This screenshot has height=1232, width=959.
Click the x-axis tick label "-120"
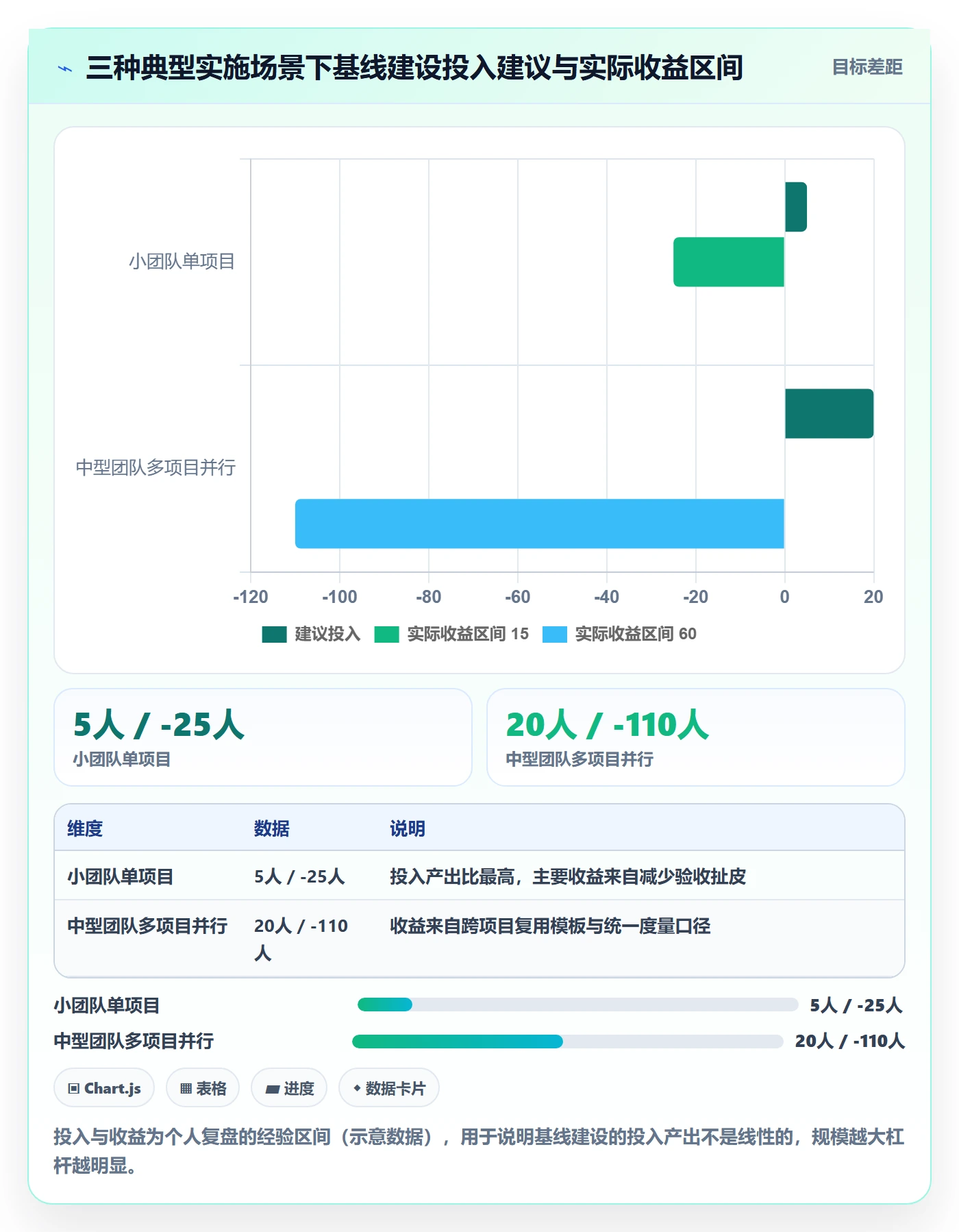point(251,597)
